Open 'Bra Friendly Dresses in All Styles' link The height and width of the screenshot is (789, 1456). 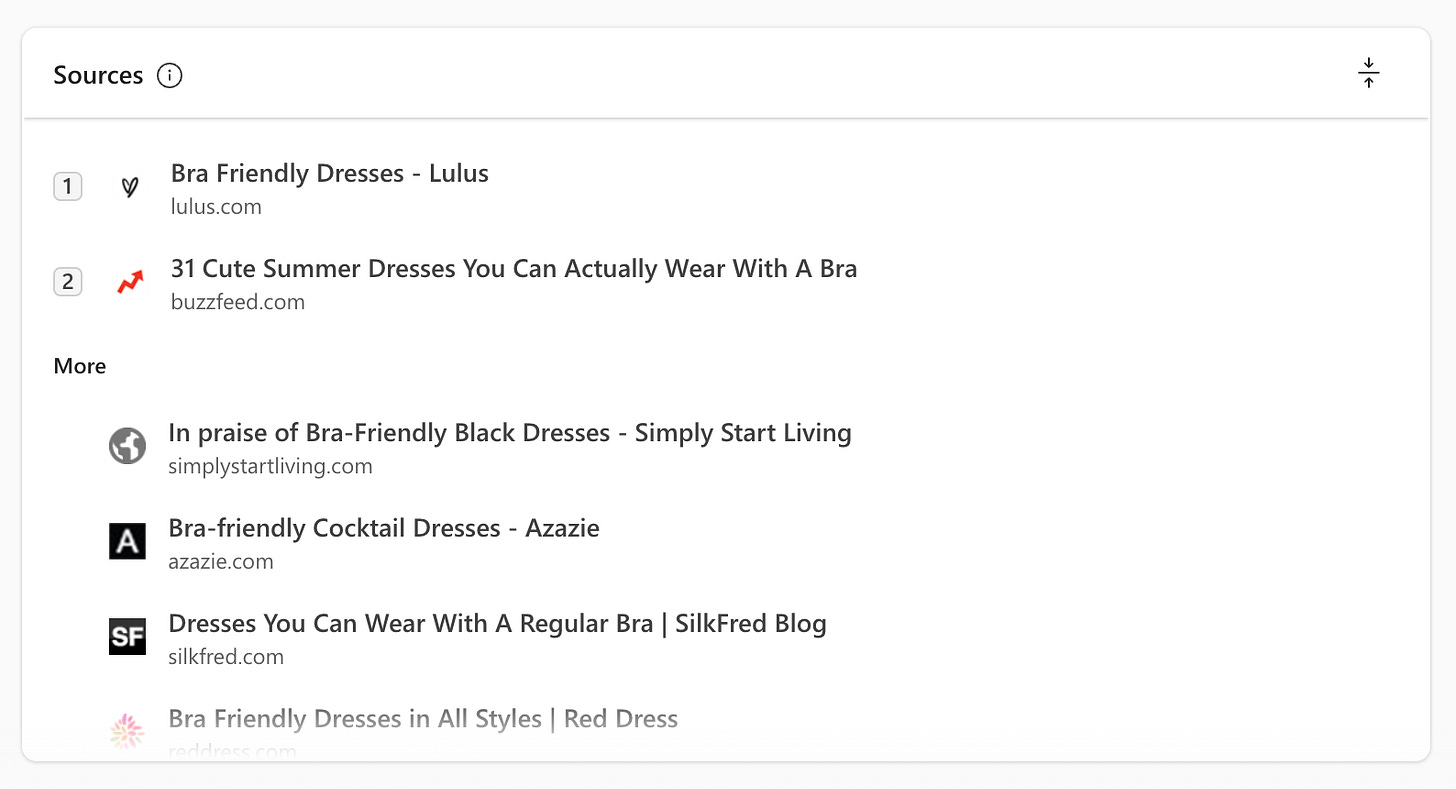point(423,718)
